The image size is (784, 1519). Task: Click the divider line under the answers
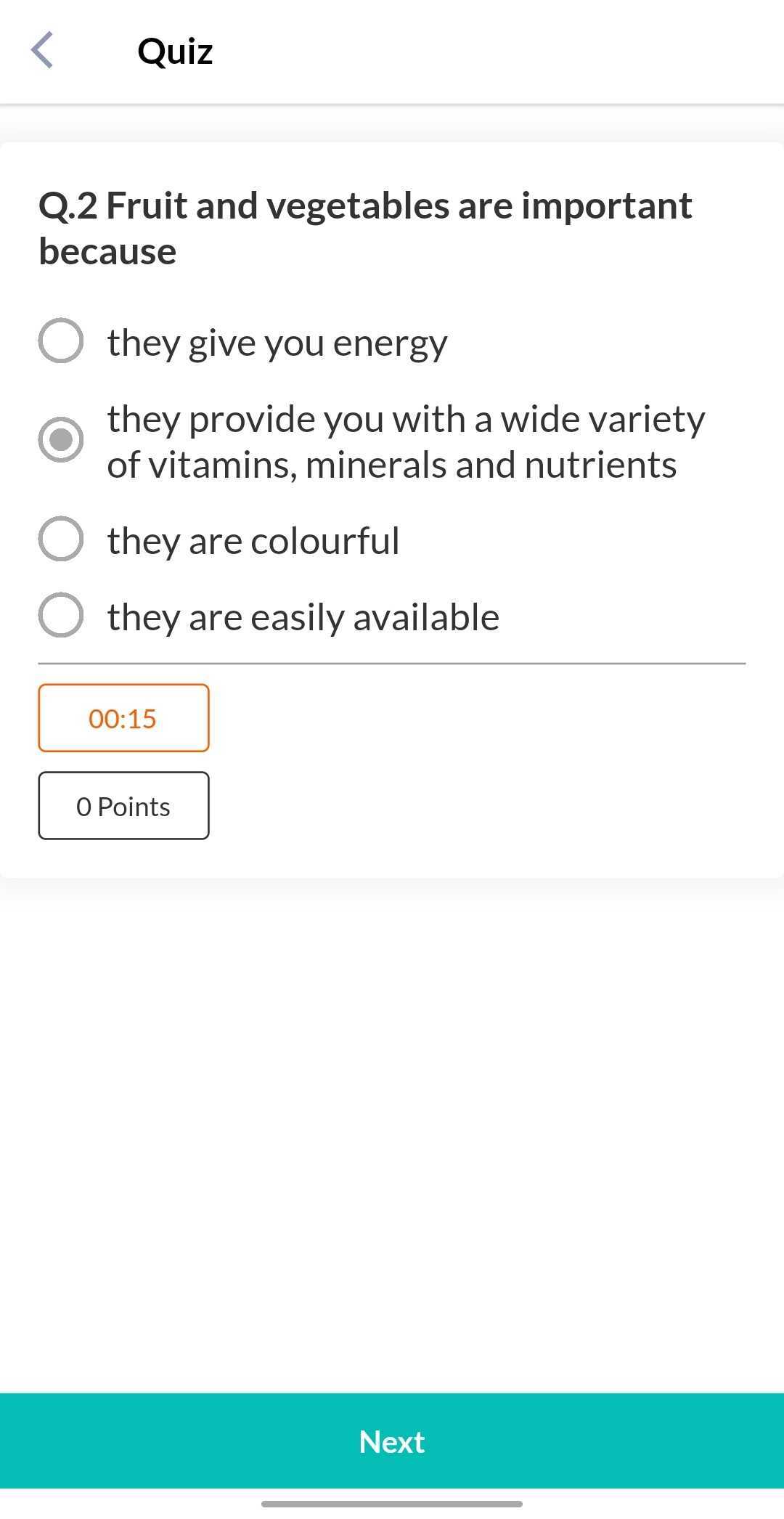coord(392,663)
